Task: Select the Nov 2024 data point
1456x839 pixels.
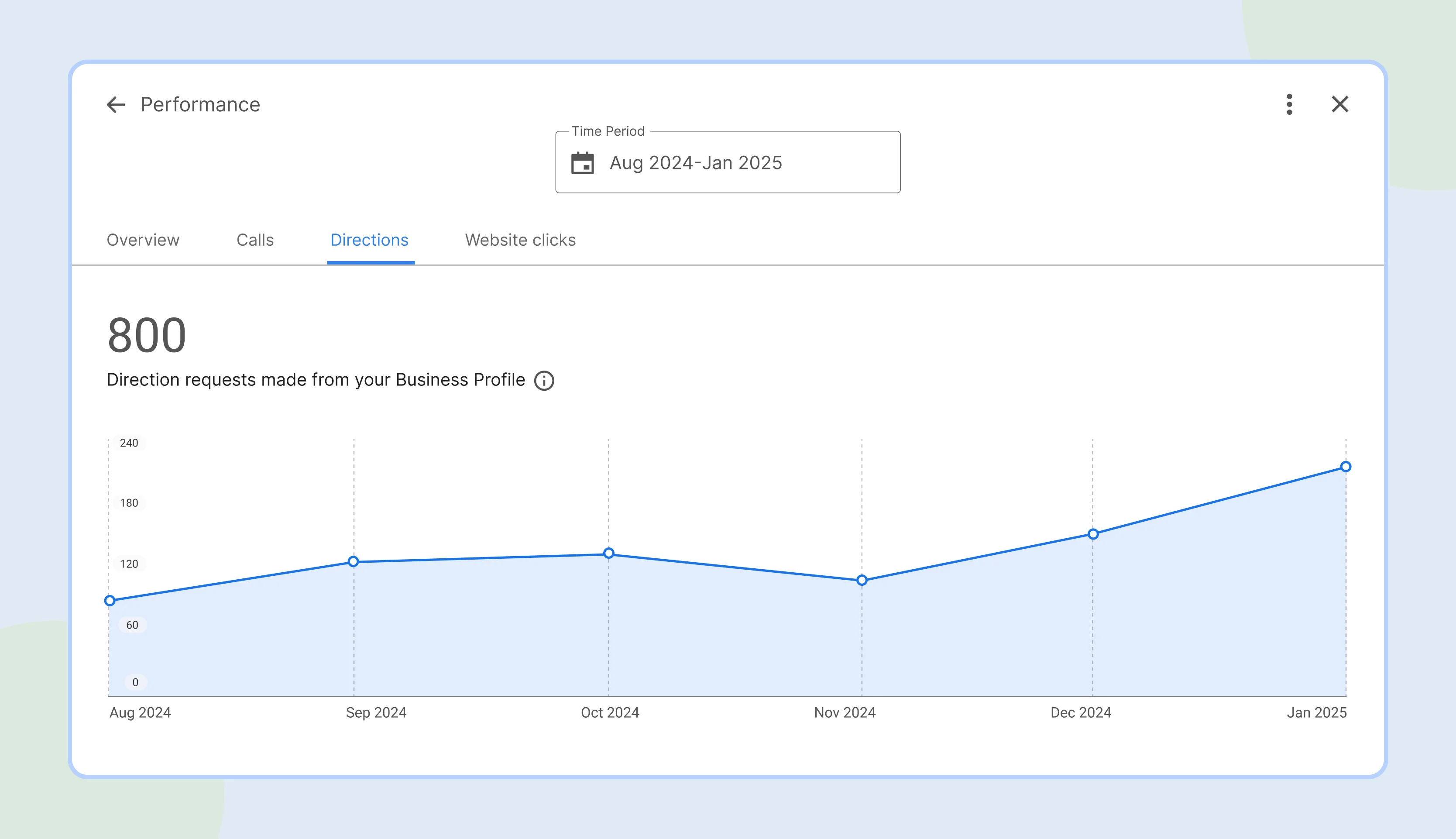Action: 862,580
